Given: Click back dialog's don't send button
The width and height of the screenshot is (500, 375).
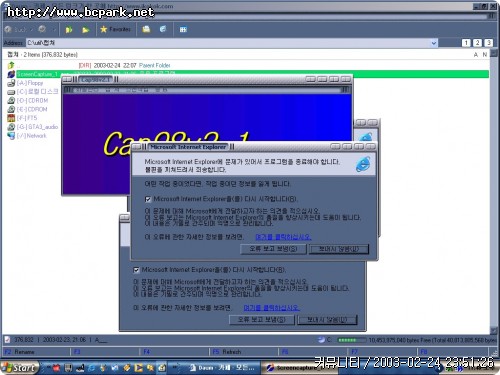Looking at the screenshot, I should click(x=327, y=320).
